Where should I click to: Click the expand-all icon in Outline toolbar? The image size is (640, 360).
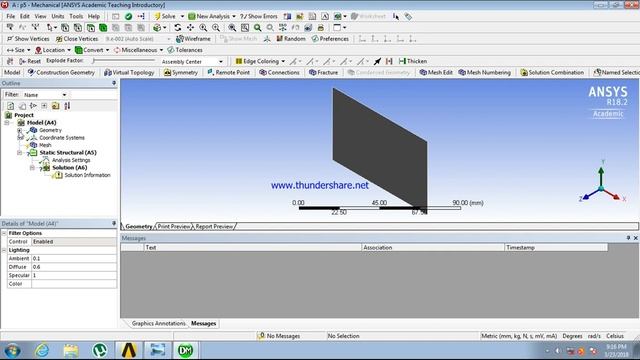pos(44,106)
